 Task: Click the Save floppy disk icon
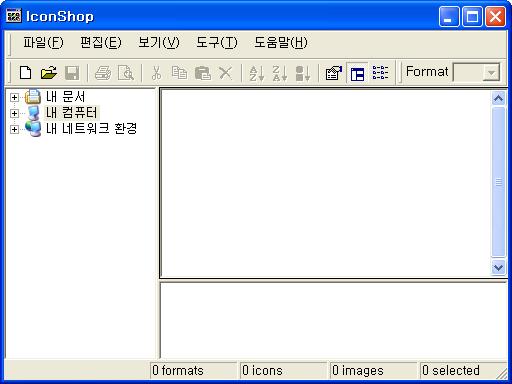[72, 73]
